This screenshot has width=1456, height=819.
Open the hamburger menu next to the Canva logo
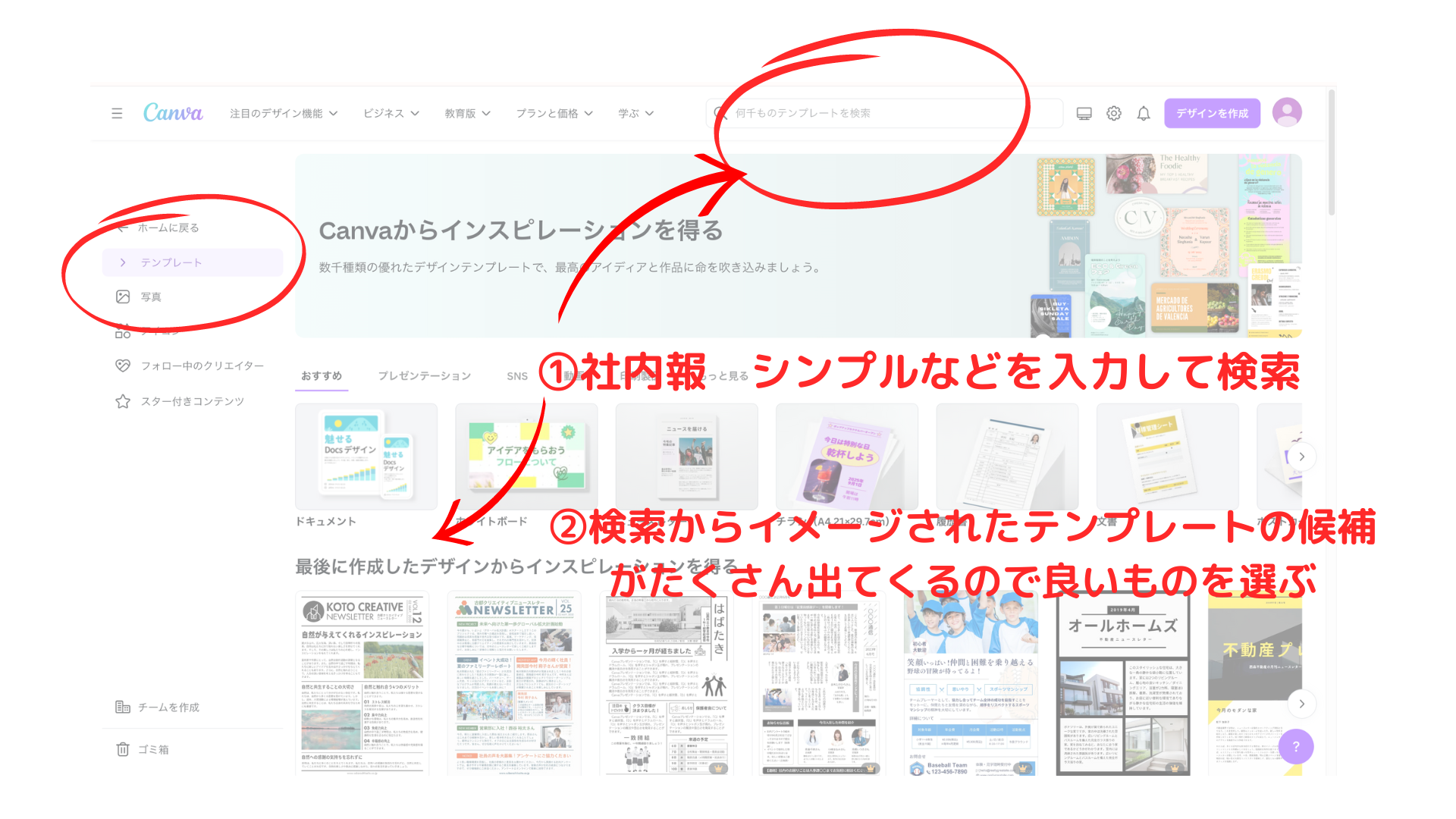(117, 113)
